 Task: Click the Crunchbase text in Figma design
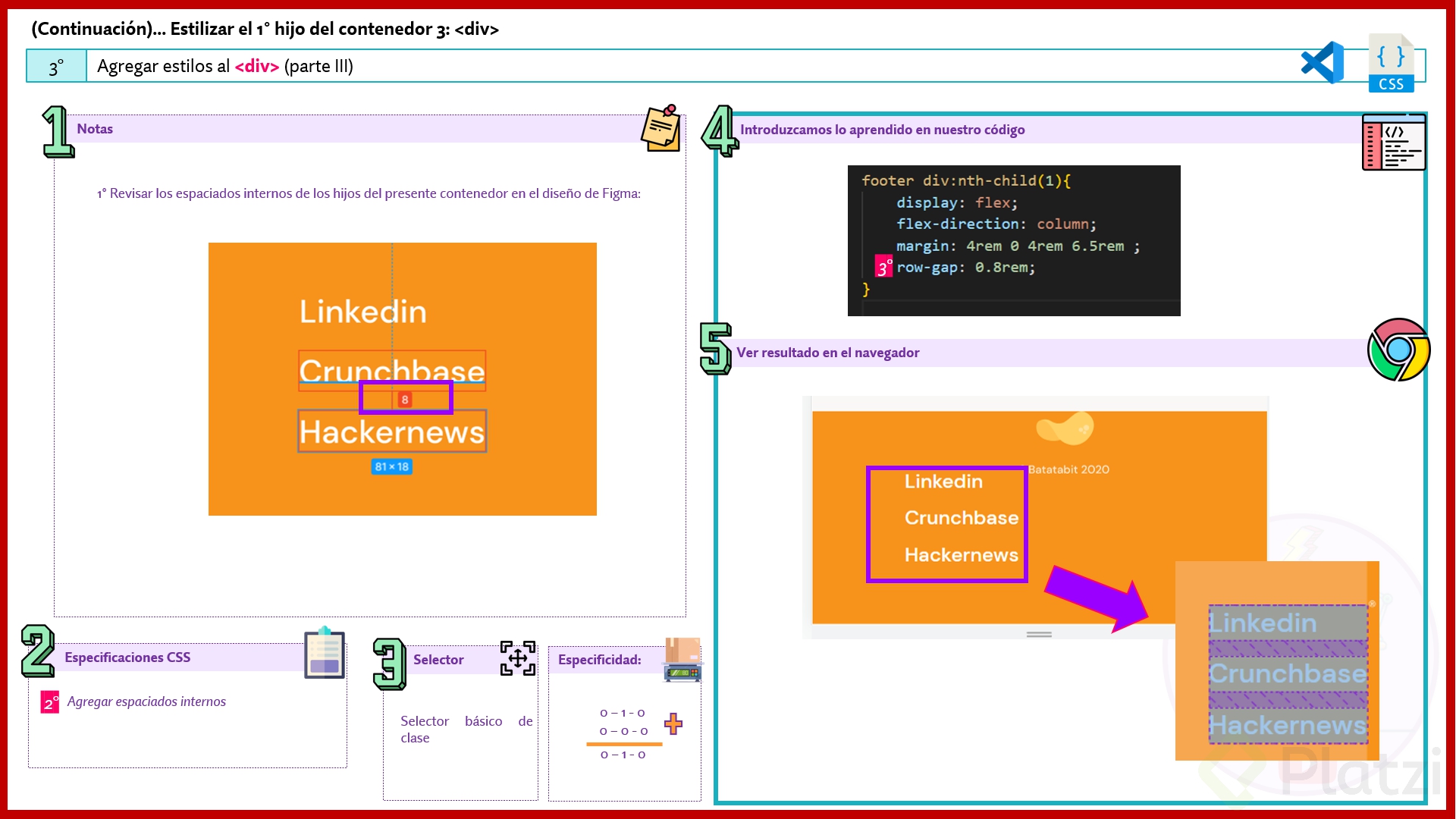392,371
